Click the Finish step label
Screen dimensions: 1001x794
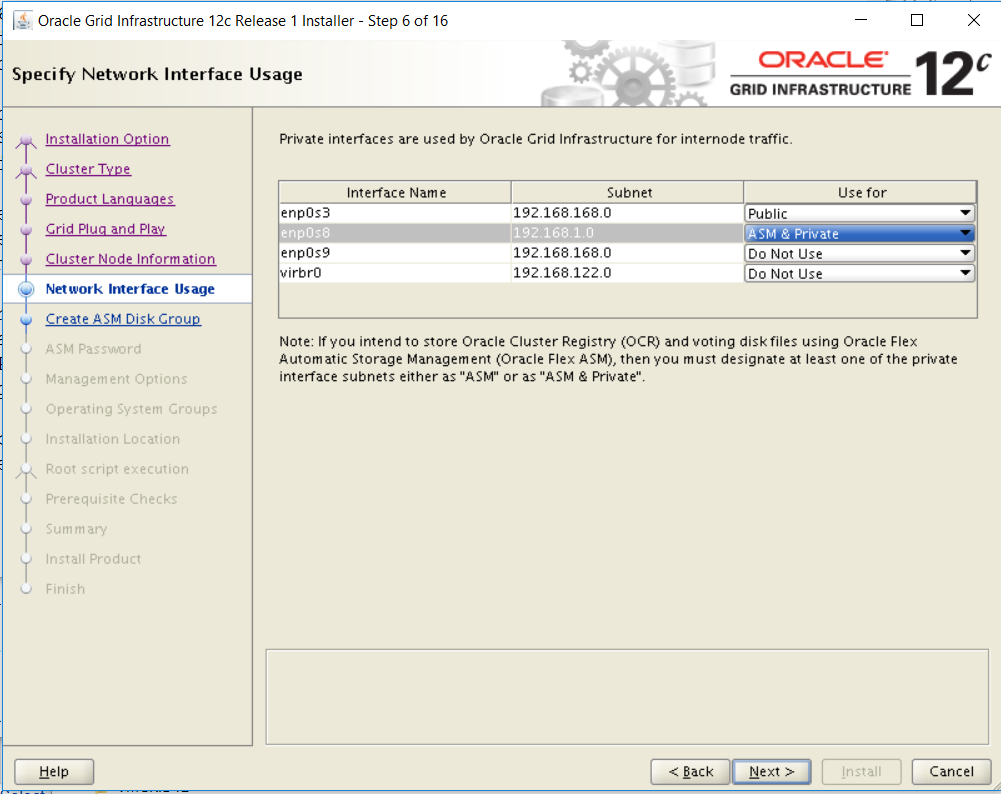(65, 589)
